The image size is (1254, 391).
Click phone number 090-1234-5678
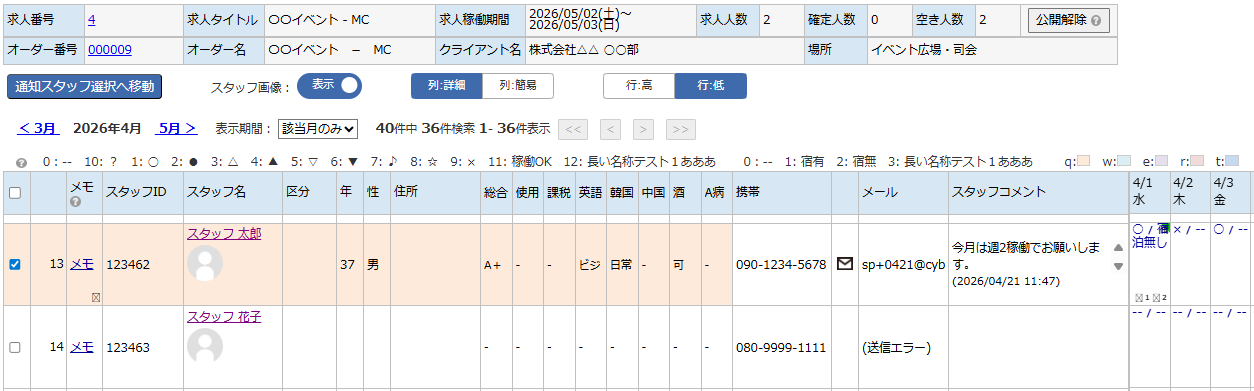click(x=780, y=265)
